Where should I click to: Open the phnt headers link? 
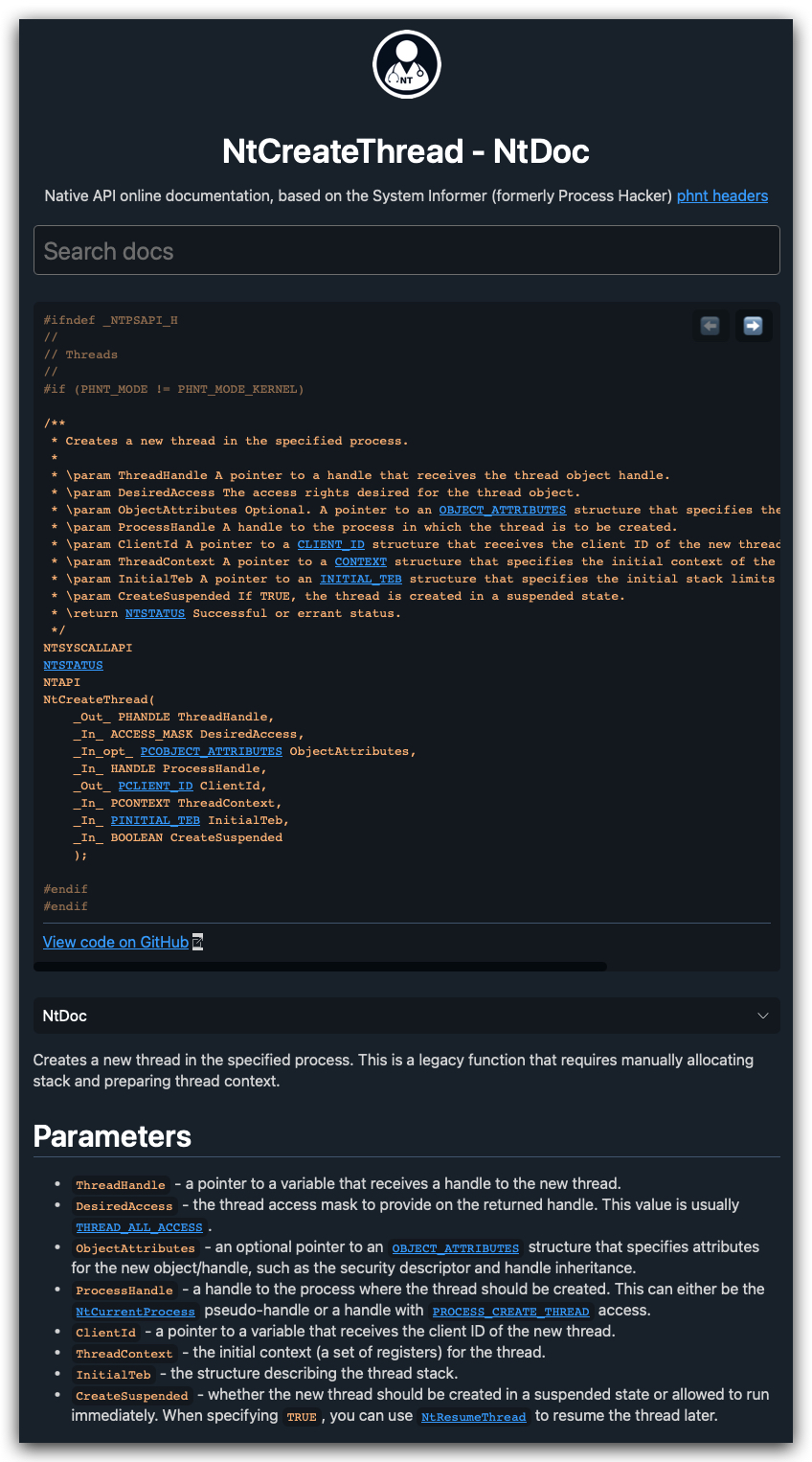click(x=722, y=195)
